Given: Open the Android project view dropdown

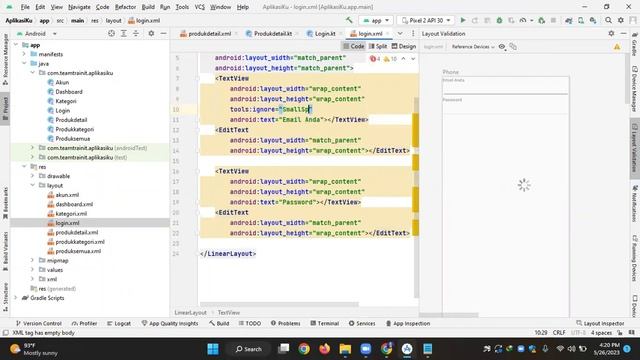Looking at the screenshot, I should pos(37,33).
